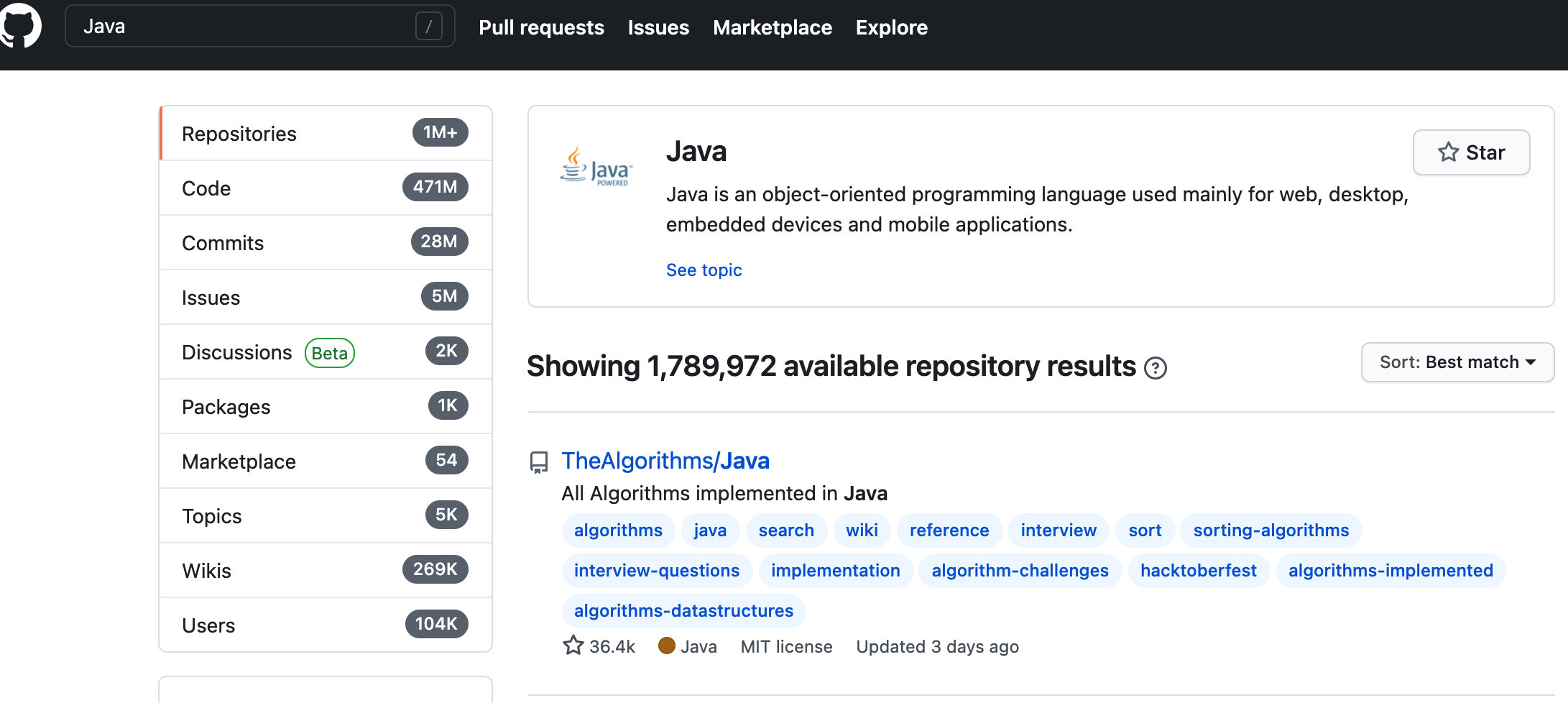The width and height of the screenshot is (1568, 703).
Task: Focus the search field containing Java
Action: coord(244,27)
